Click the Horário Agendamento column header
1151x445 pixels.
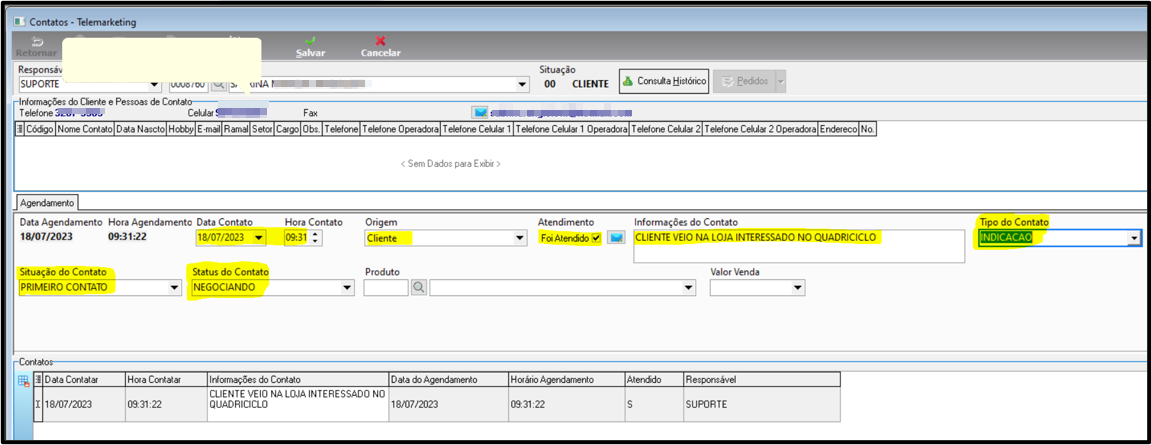[565, 380]
